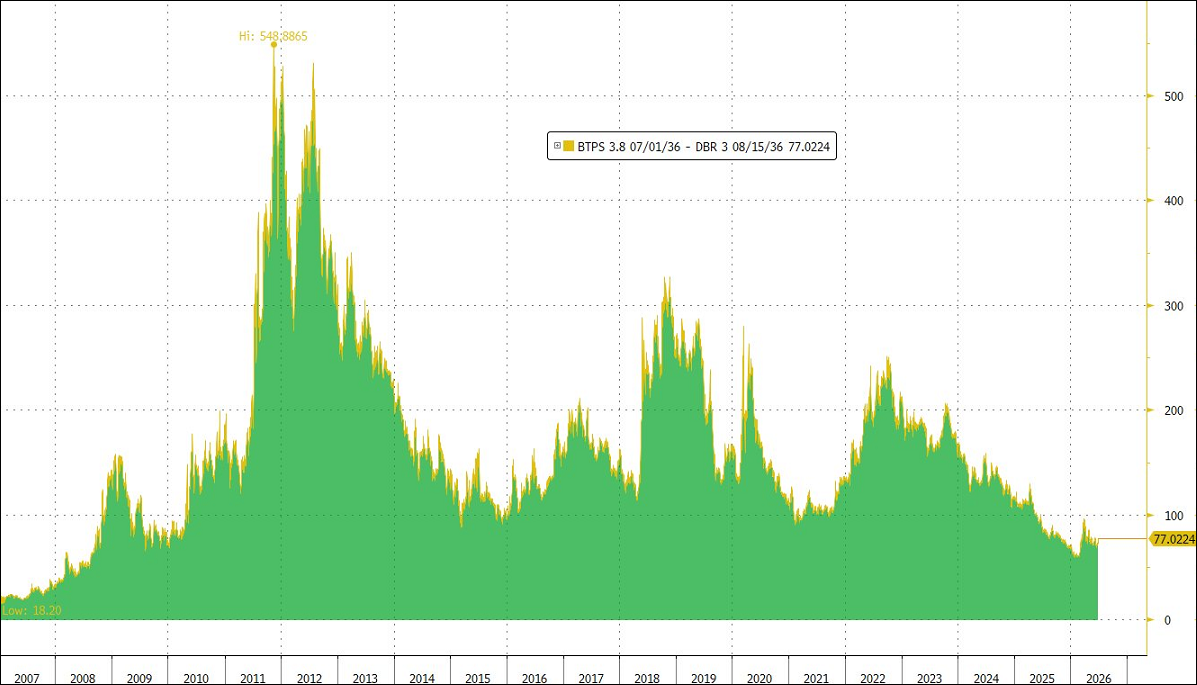Click the Hi: 548.8865 label

(x=273, y=36)
